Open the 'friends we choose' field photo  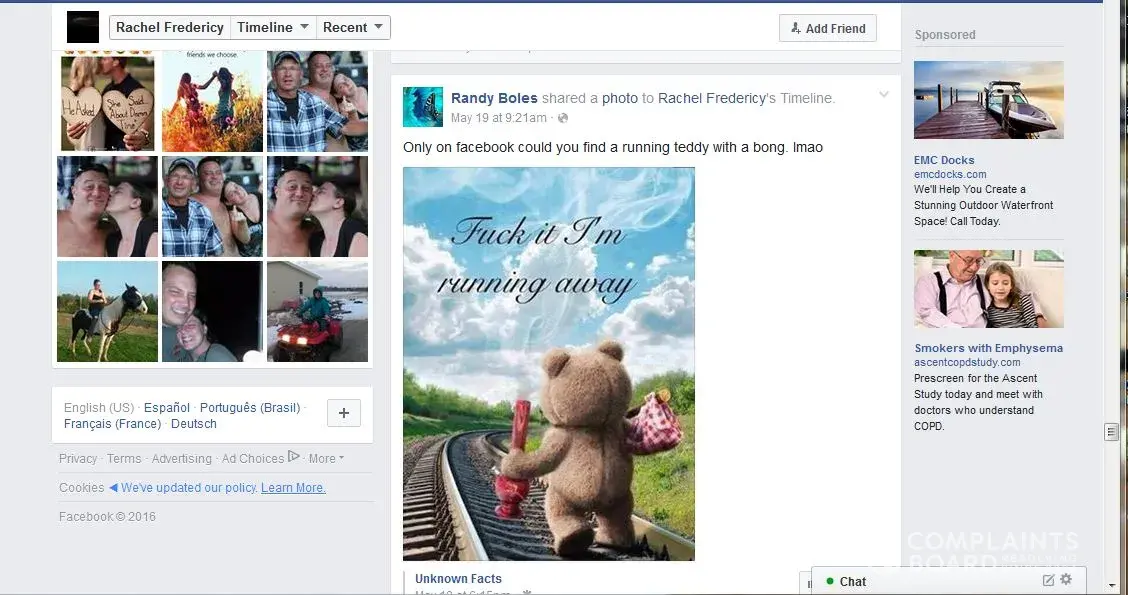point(212,101)
